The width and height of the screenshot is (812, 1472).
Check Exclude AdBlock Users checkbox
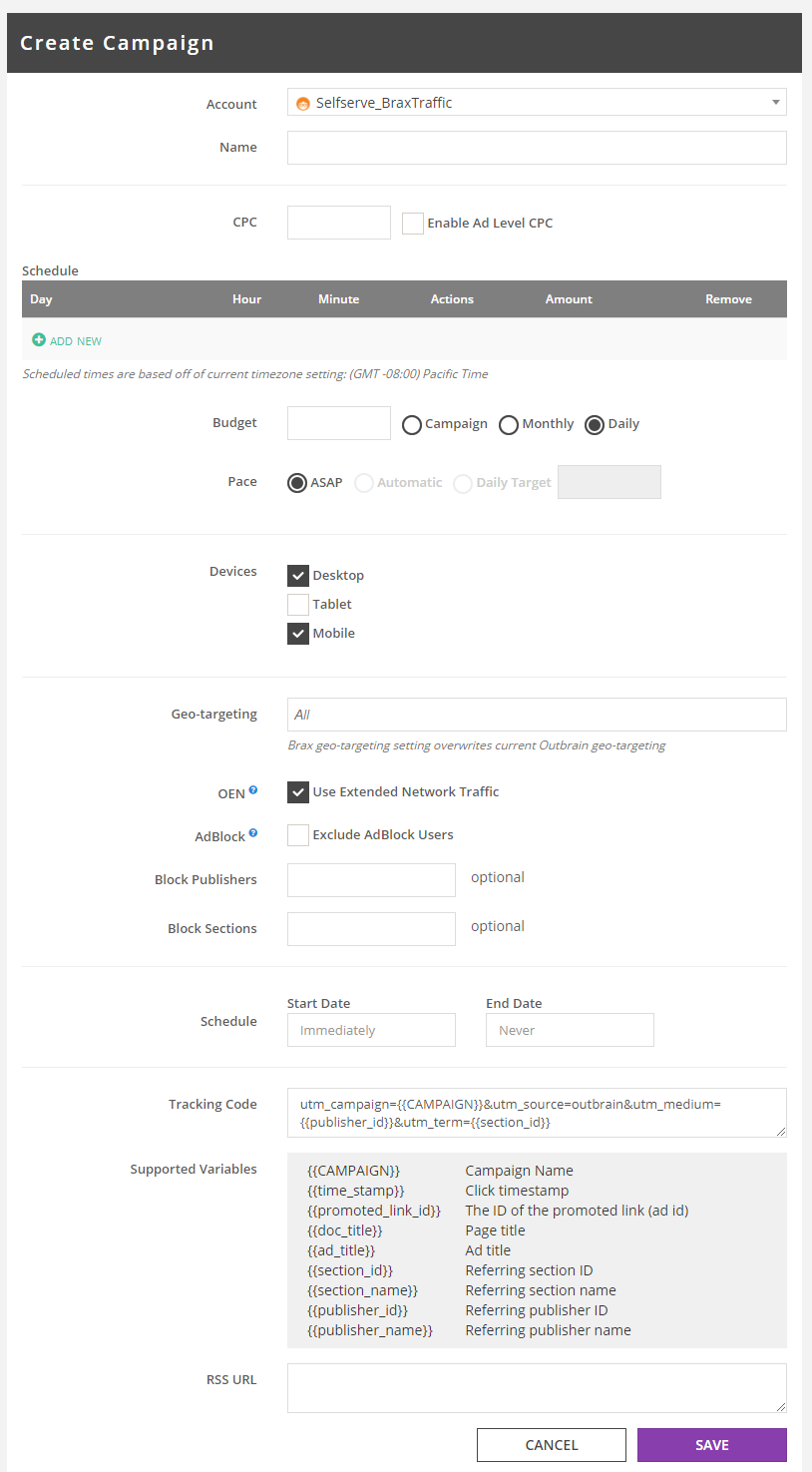(298, 835)
